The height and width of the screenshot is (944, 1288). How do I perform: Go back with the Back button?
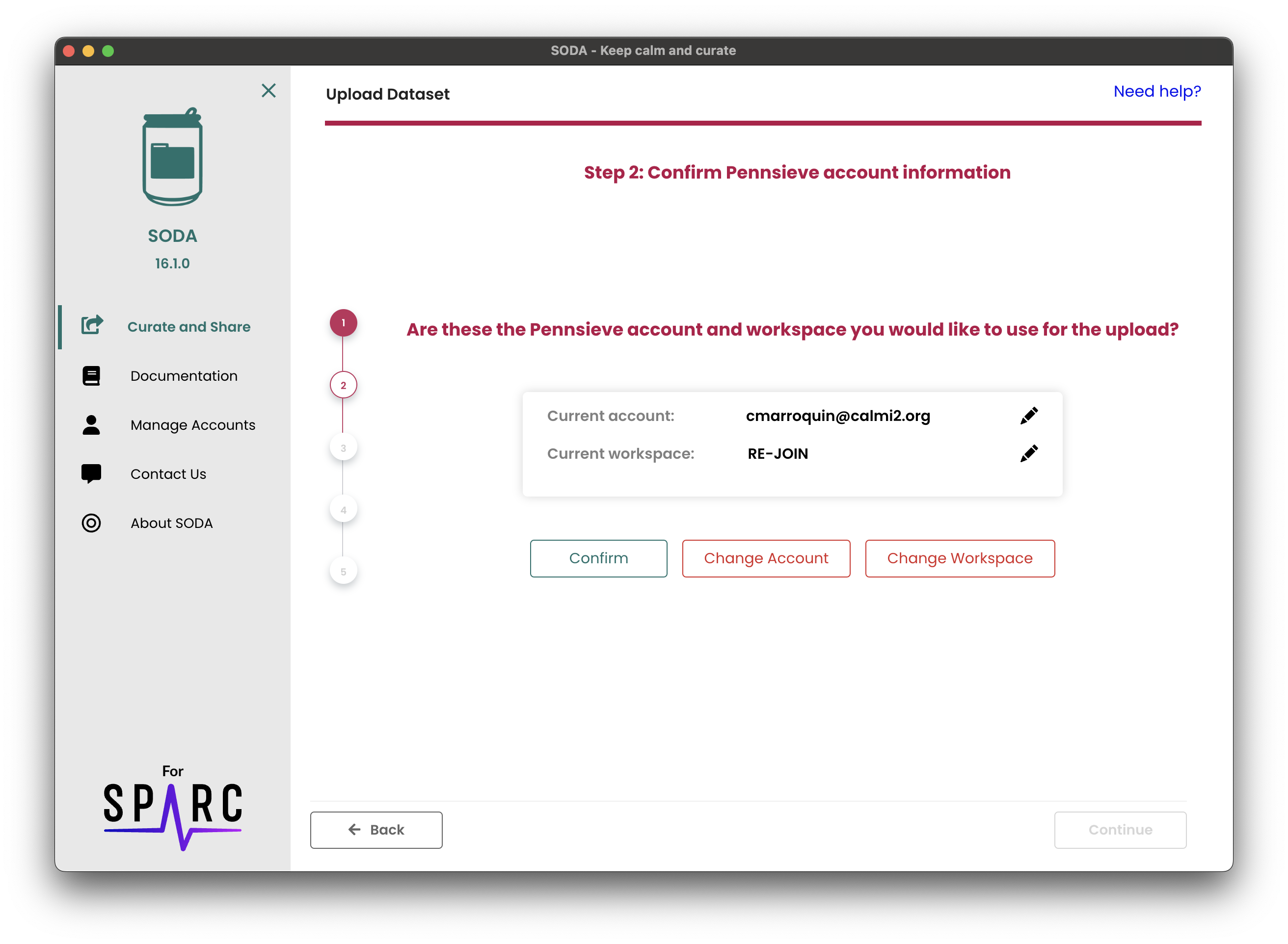pyautogui.click(x=376, y=830)
